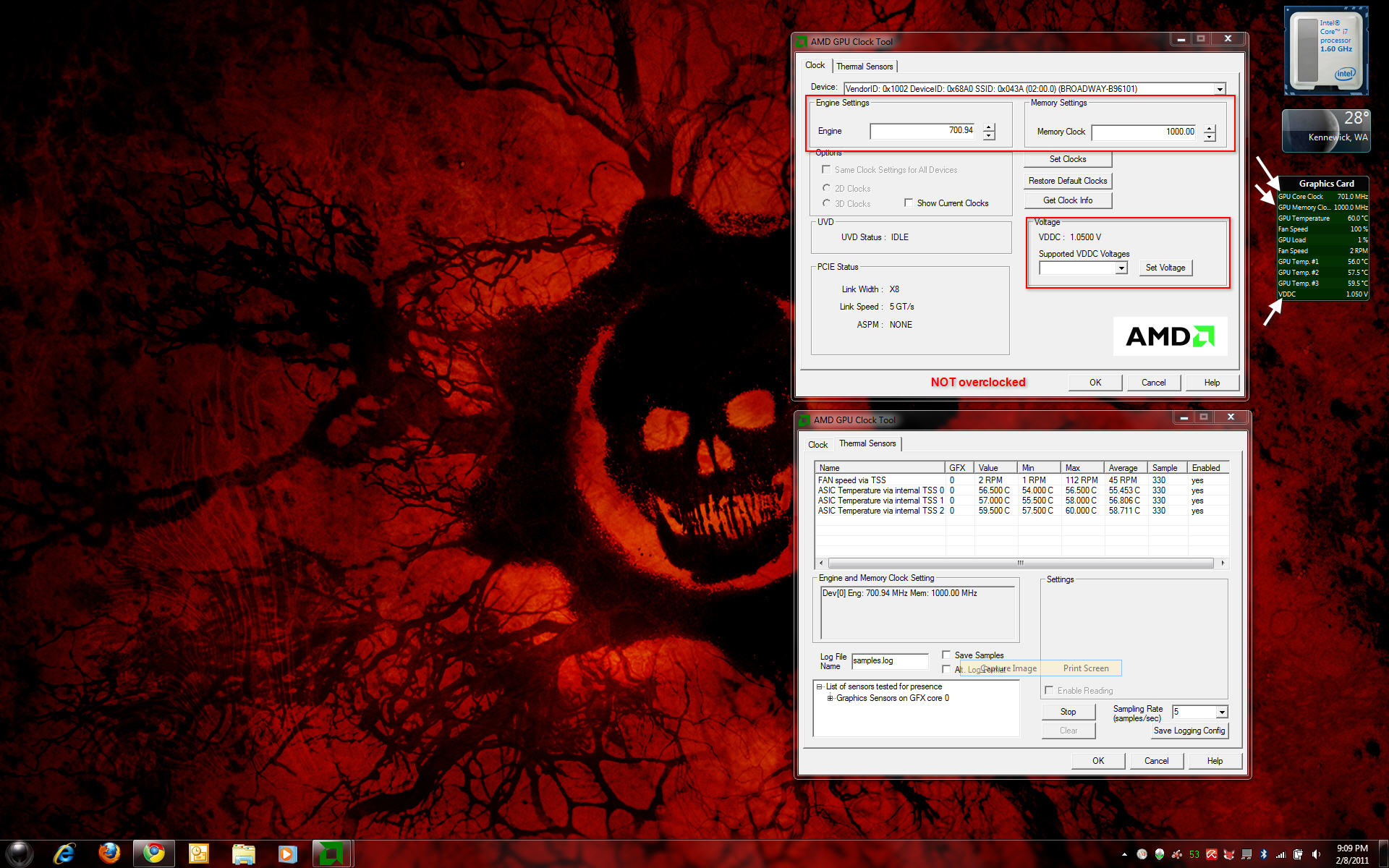The width and height of the screenshot is (1389, 868).
Task: Decrease Memory Clock with down arrow
Action: pyautogui.click(x=1210, y=137)
